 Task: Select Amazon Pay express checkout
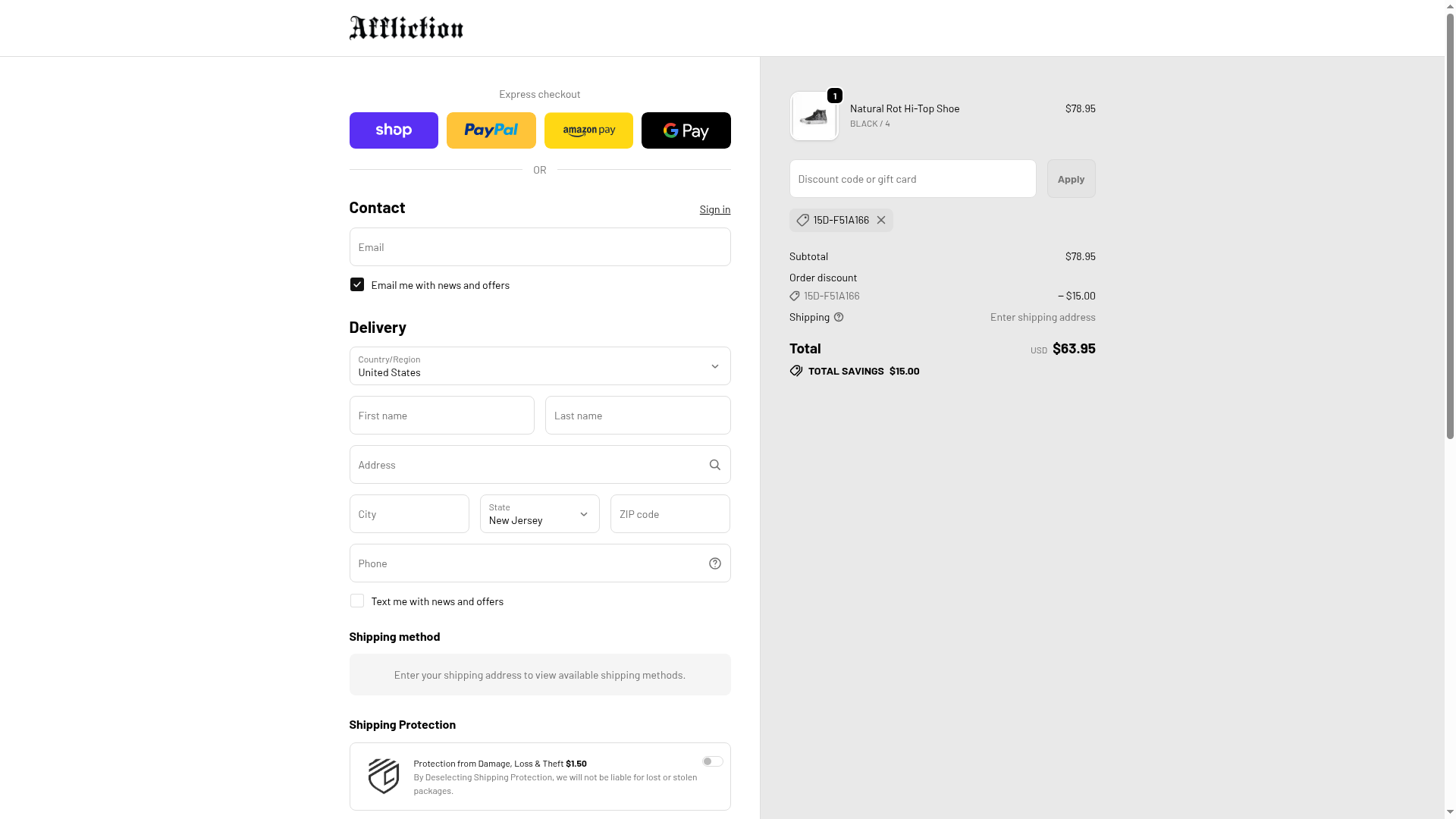(x=588, y=130)
